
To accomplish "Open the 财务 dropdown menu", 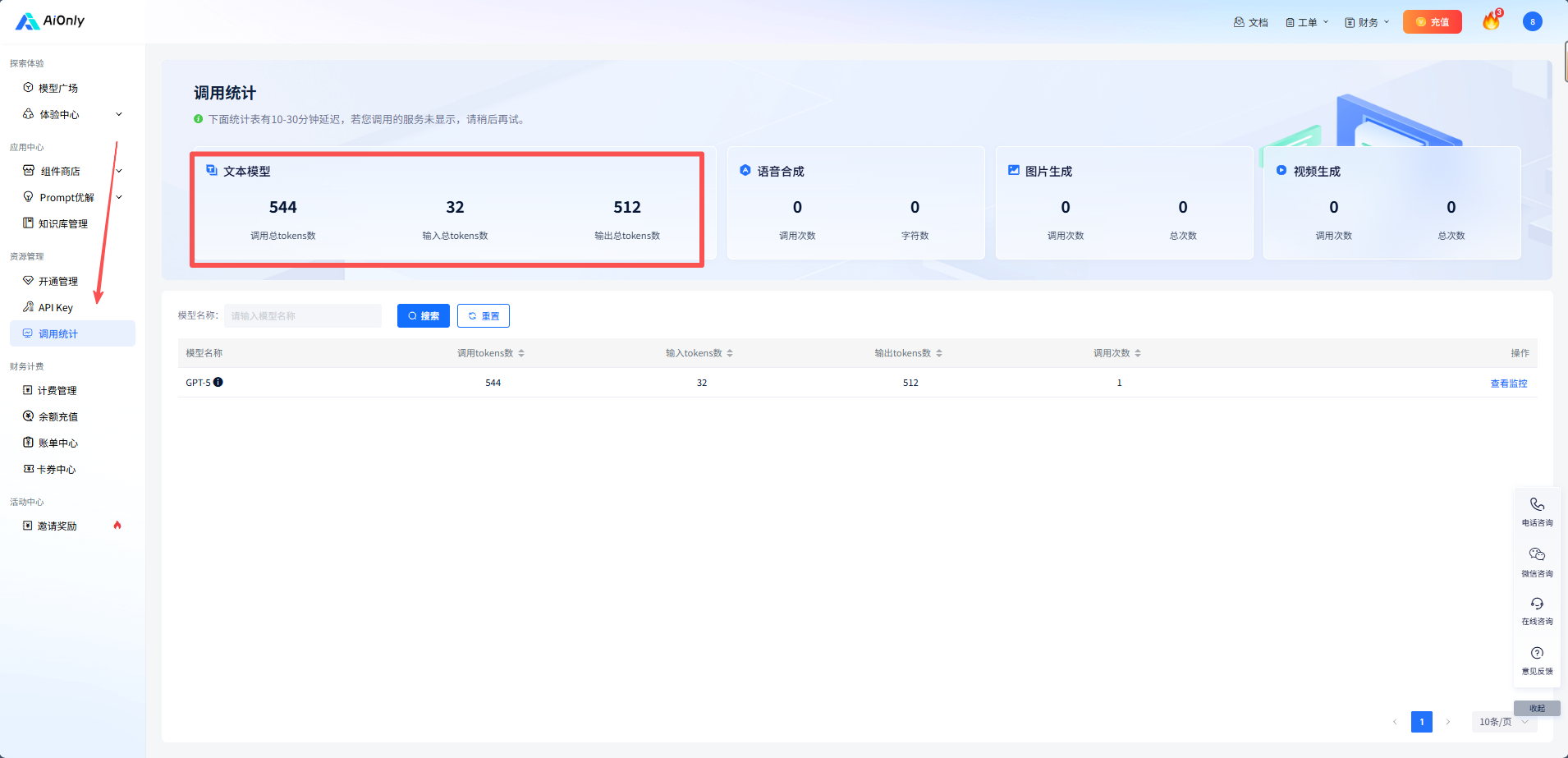I will coord(1367,22).
